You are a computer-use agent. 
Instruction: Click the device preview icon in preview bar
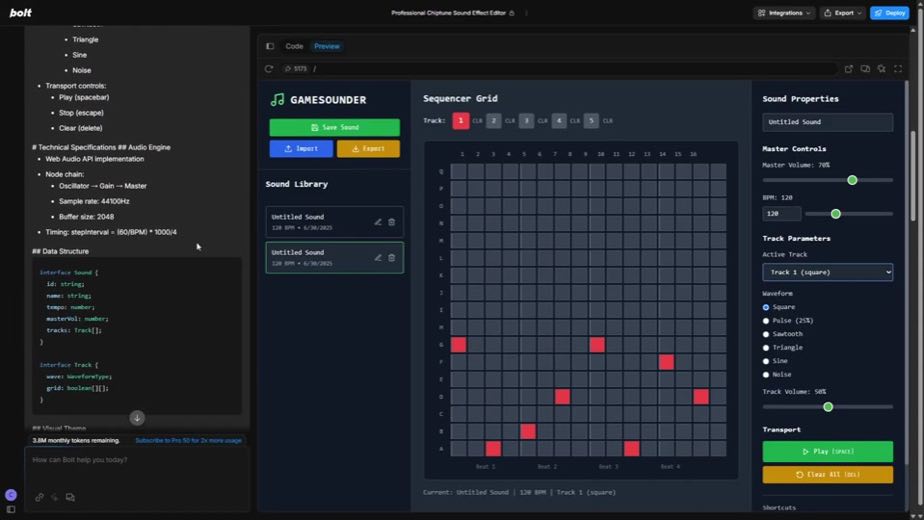pos(865,69)
